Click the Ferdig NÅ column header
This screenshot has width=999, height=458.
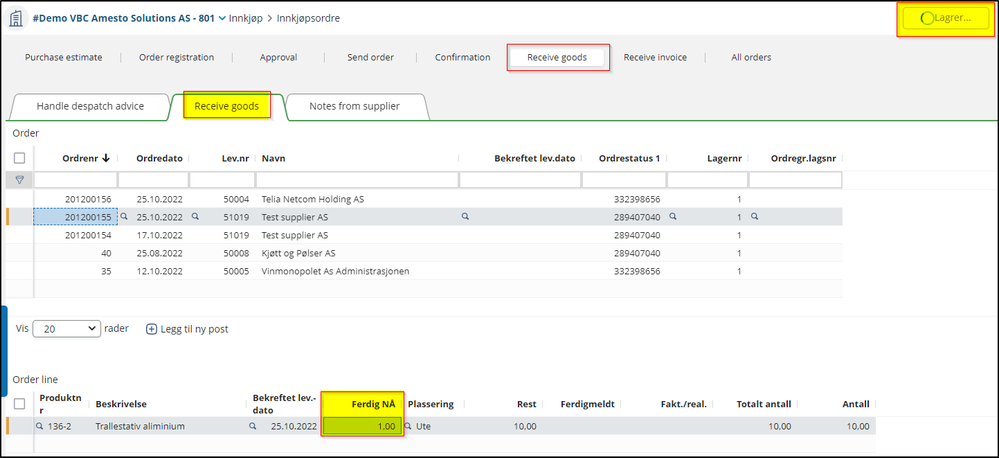(x=373, y=404)
